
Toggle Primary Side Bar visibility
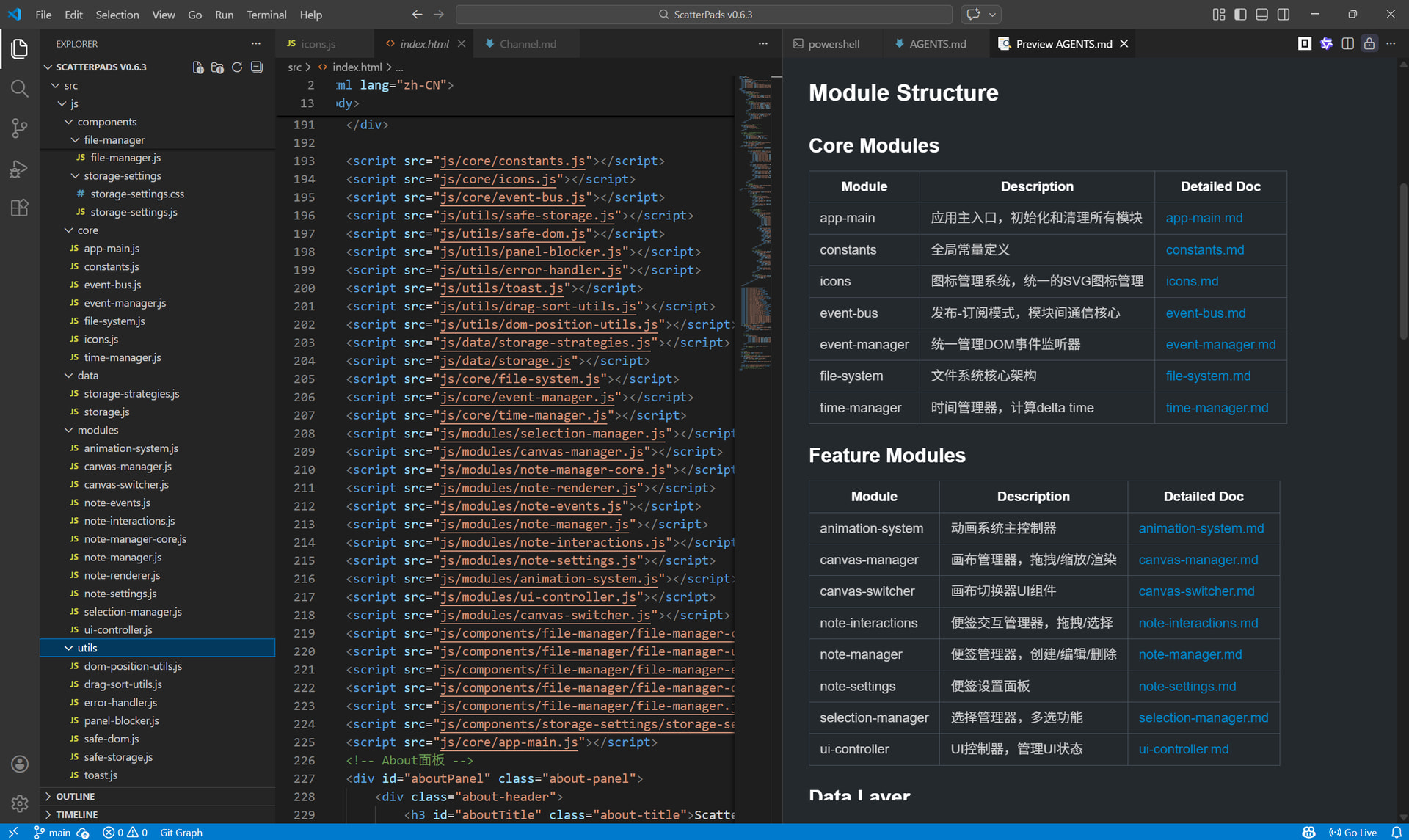click(1240, 15)
